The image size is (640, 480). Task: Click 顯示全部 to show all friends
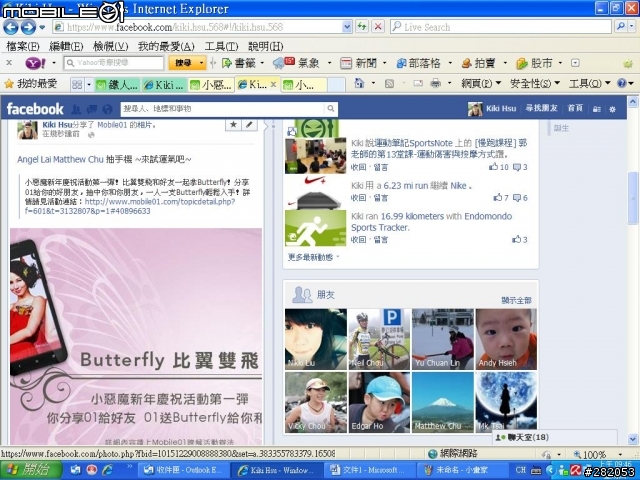[516, 300]
